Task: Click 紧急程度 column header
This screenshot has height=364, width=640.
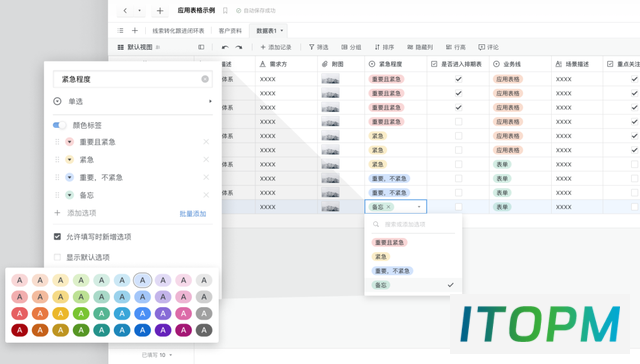Action: tap(395, 64)
